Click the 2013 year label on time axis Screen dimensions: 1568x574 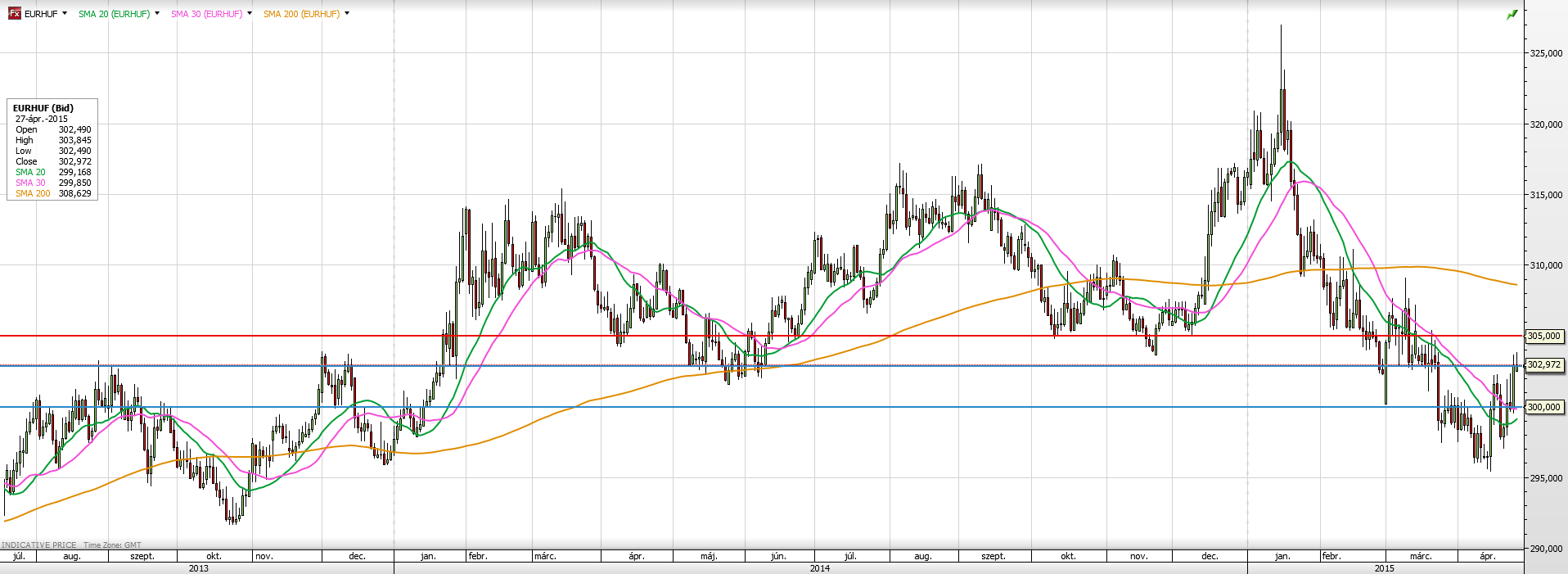coord(198,568)
